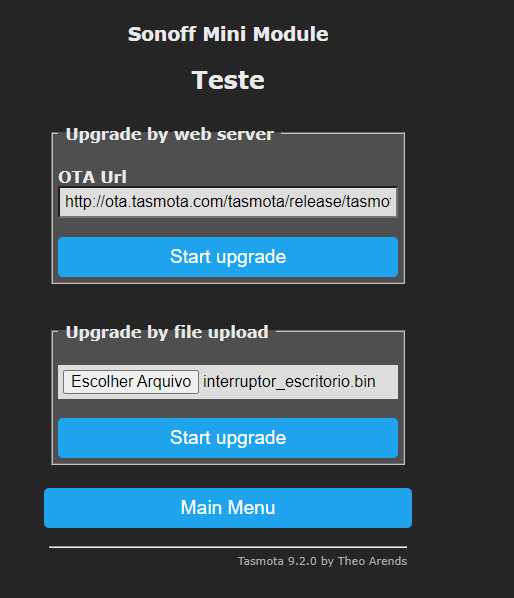
Task: Click the Teste device name heading
Action: coord(228,80)
